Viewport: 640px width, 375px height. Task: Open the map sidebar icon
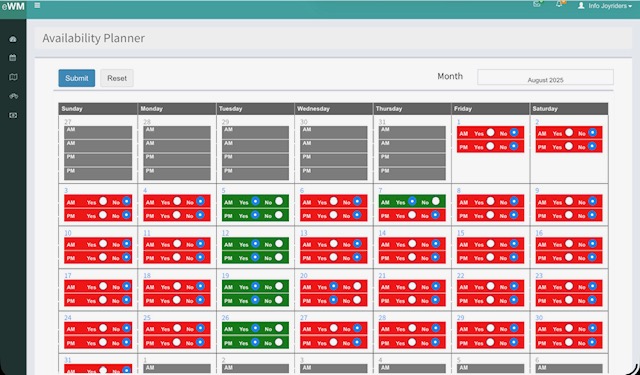tap(13, 77)
